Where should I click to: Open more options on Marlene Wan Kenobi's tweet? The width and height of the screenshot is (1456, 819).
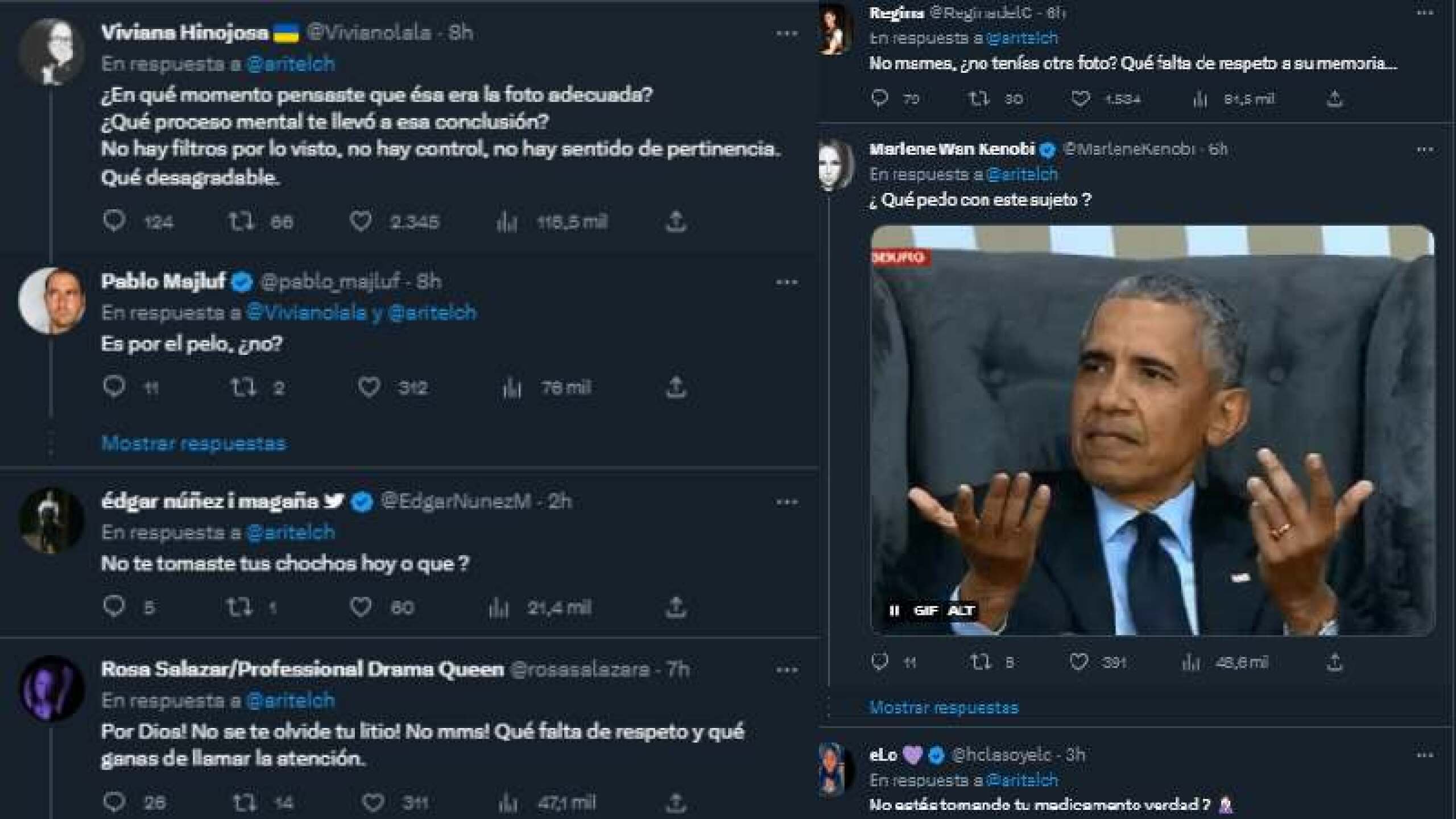point(1424,150)
